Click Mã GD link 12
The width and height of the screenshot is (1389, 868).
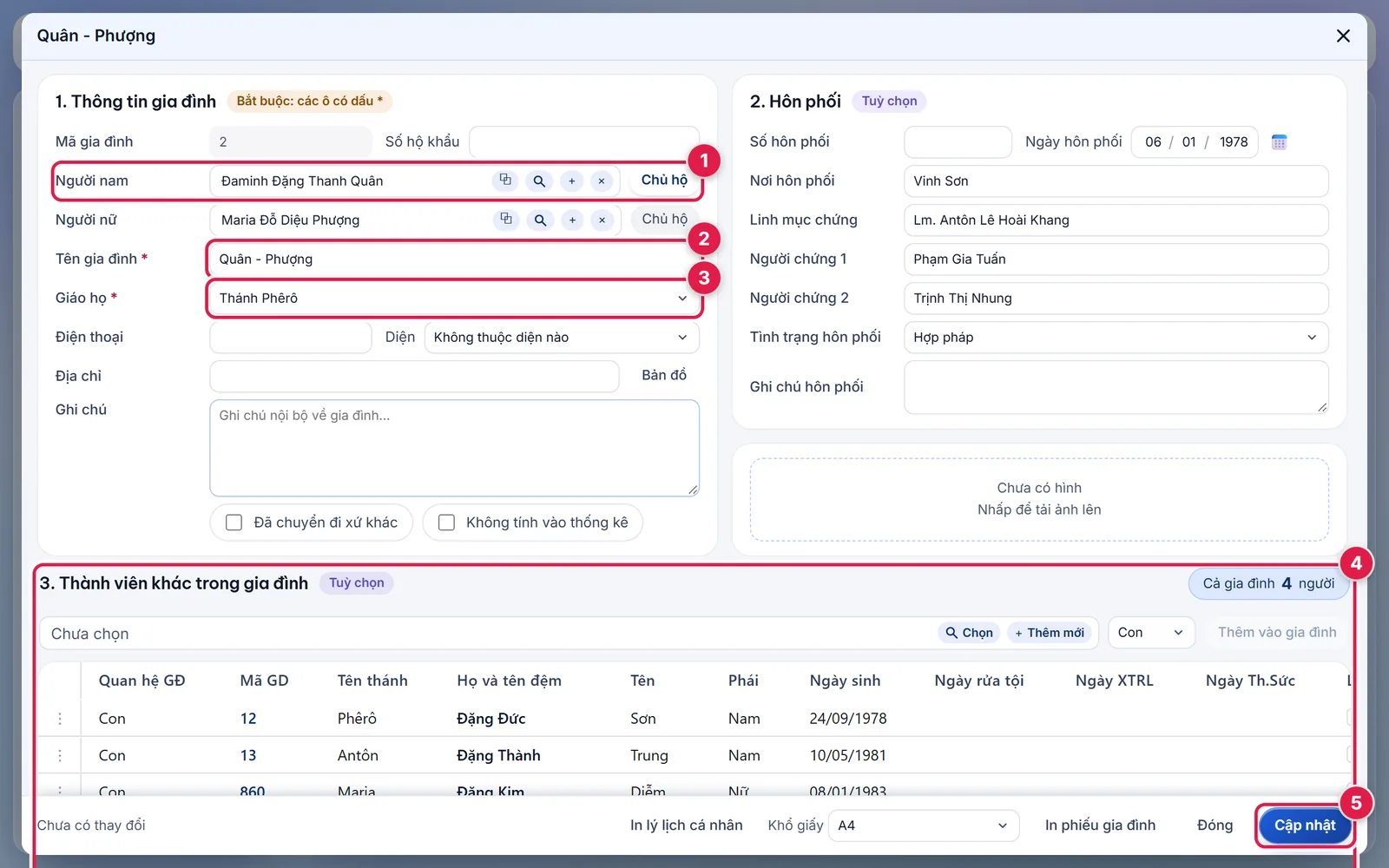[248, 719]
